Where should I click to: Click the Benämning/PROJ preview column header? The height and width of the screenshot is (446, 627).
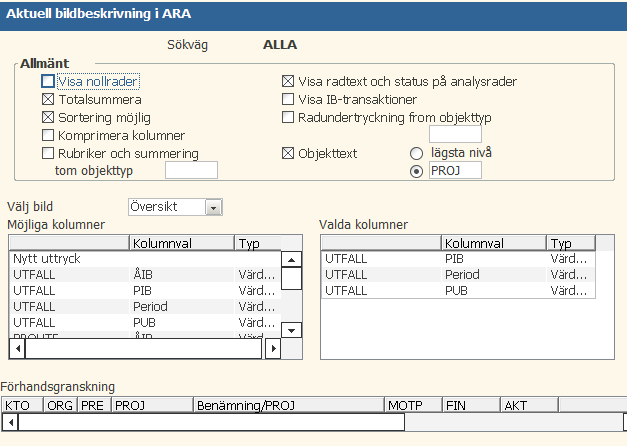289,405
